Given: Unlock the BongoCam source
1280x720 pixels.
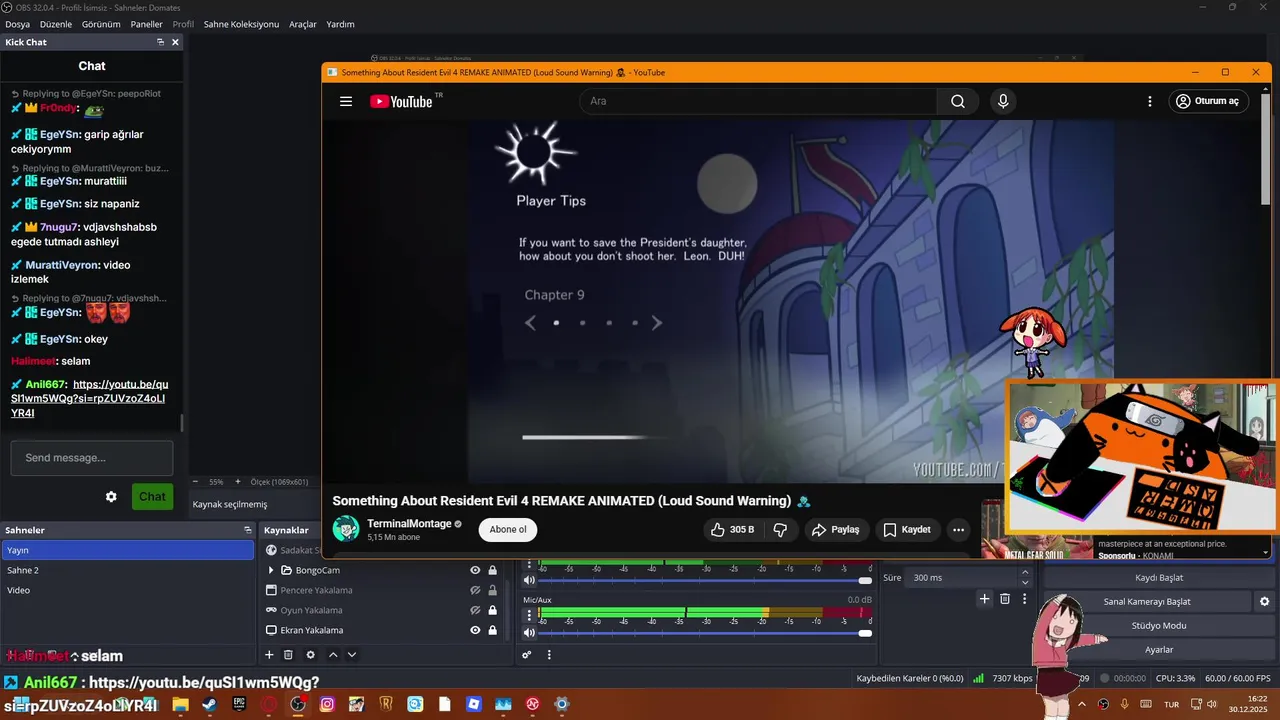Looking at the screenshot, I should (492, 570).
